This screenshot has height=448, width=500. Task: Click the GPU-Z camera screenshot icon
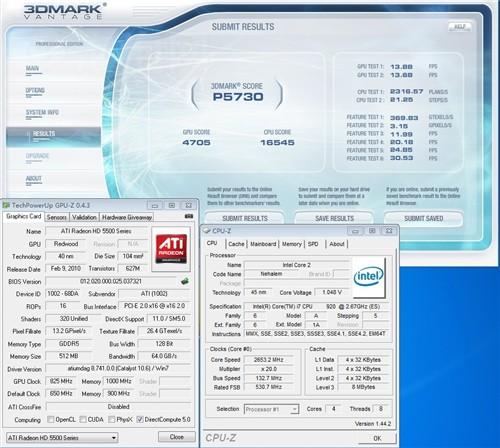coord(189,217)
